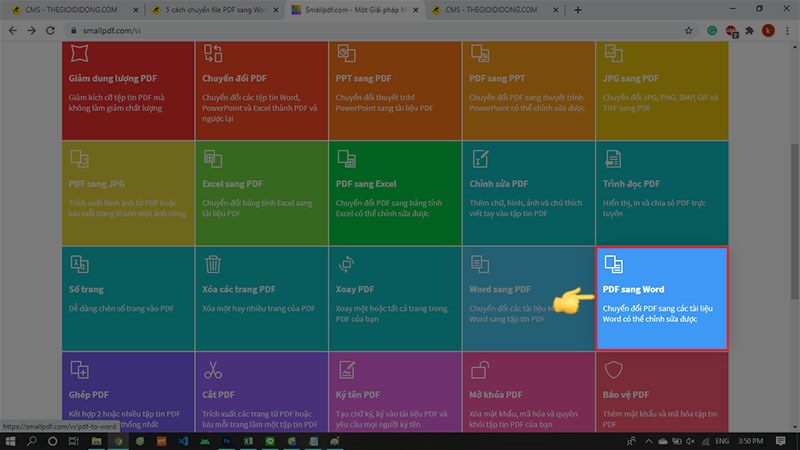Image resolution: width=800 pixels, height=450 pixels.
Task: Open Windows taskbar search
Action: point(32,441)
